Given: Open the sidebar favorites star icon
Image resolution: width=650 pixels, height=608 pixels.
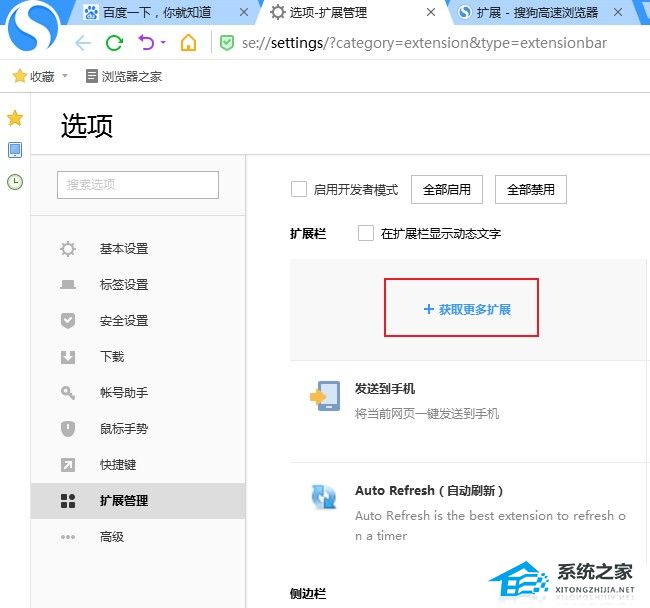Looking at the screenshot, I should (x=15, y=119).
